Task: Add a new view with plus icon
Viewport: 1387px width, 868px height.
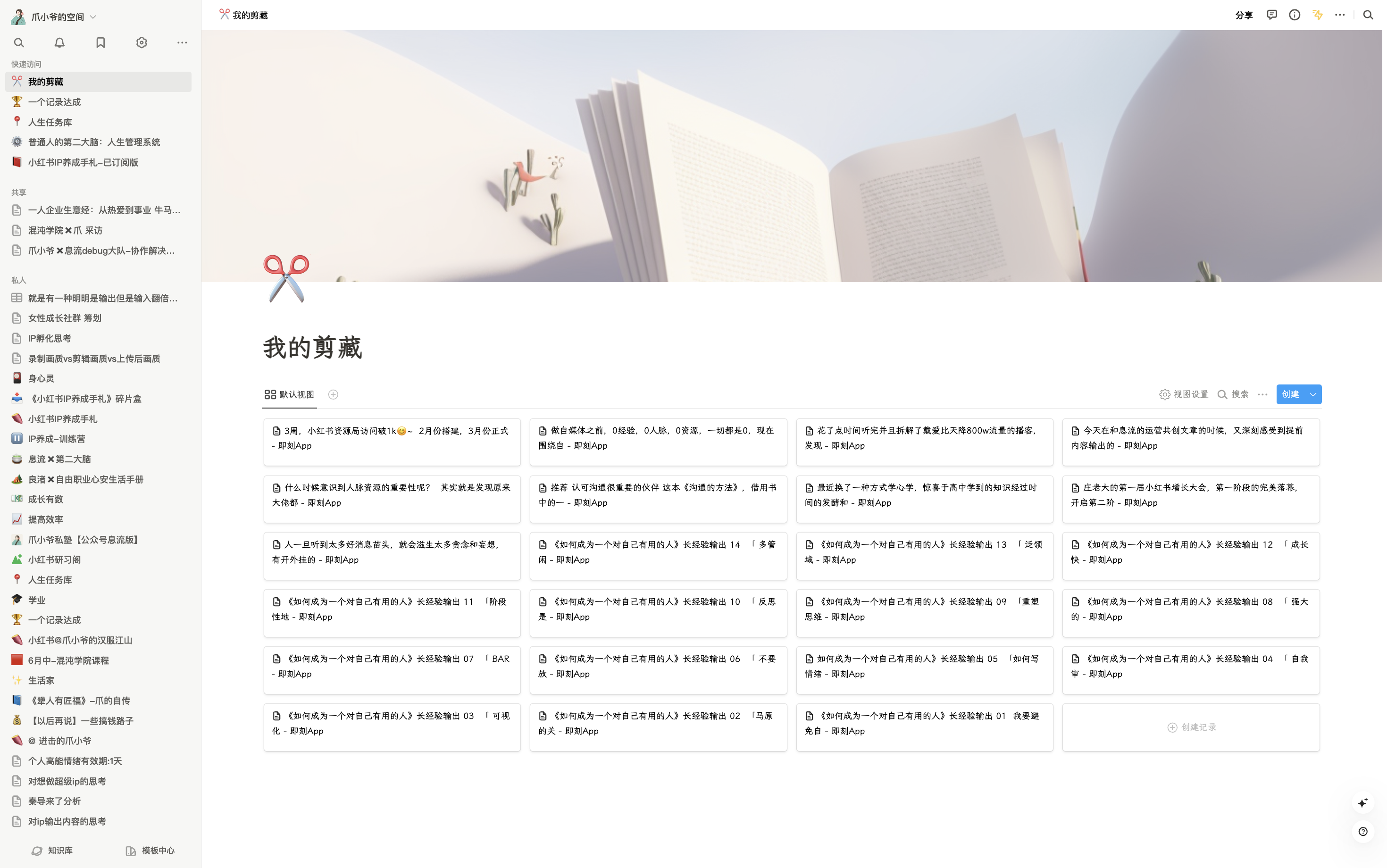Action: point(333,394)
